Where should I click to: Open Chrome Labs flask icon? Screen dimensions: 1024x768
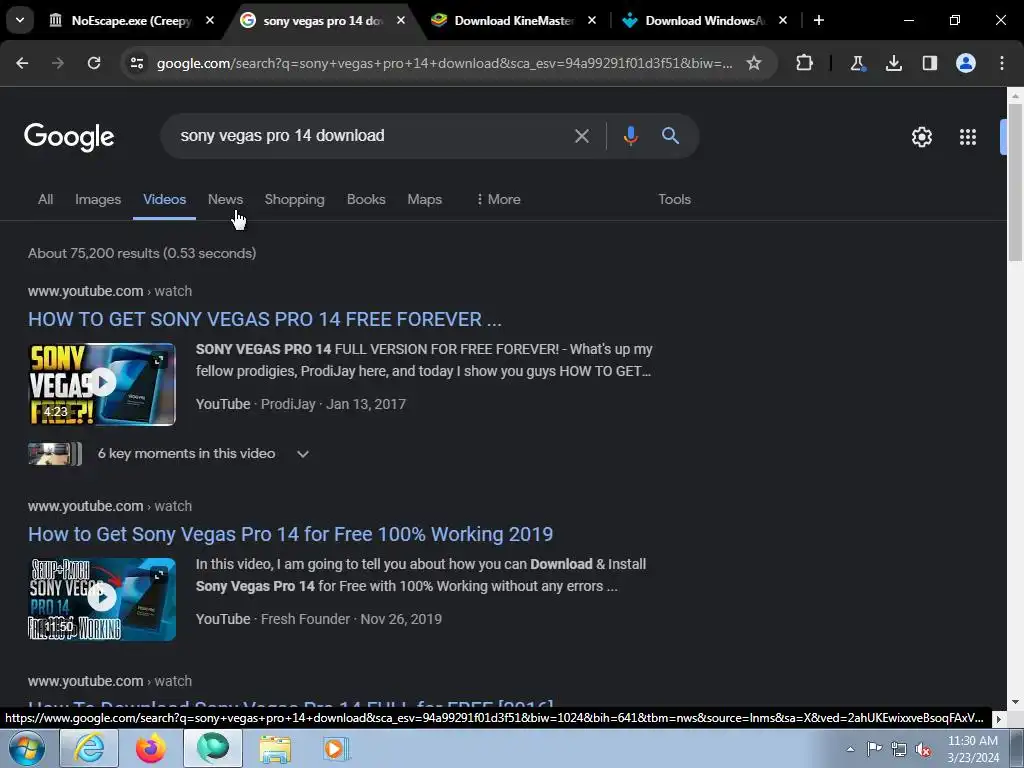pos(857,63)
